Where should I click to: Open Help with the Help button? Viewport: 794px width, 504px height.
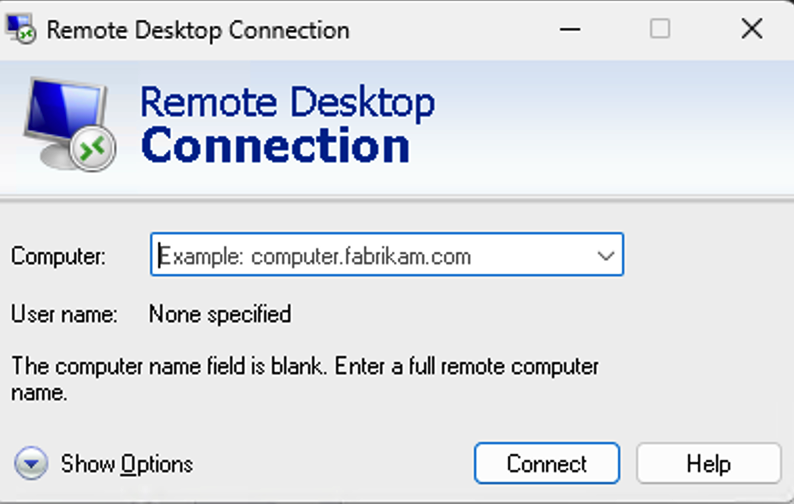coord(708,464)
